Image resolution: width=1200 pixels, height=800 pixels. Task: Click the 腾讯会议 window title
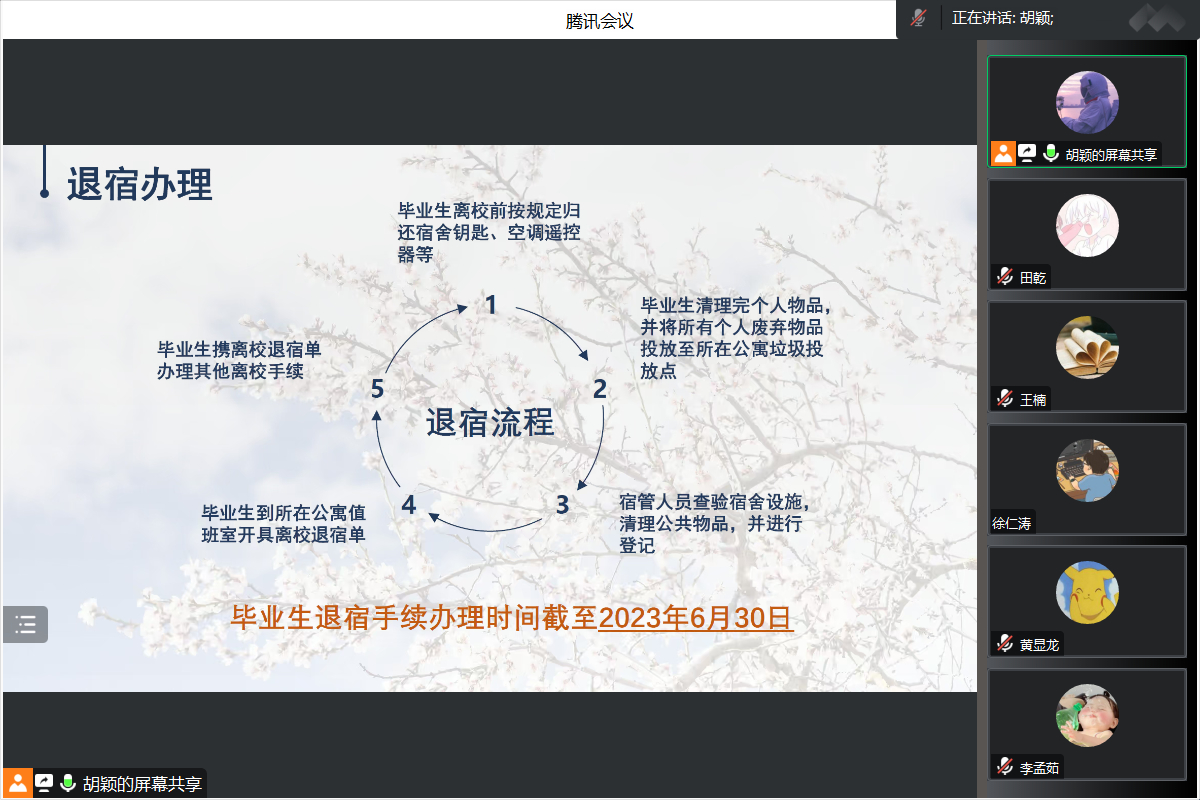pyautogui.click(x=599, y=21)
